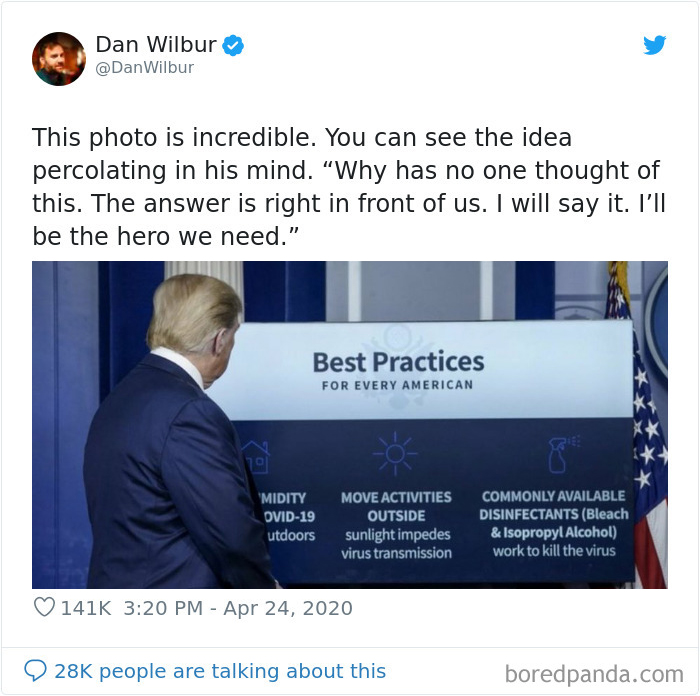700x696 pixels.
Task: Open the 3:20 PM - Apr 24, 2020 timestamp
Action: [x=238, y=608]
